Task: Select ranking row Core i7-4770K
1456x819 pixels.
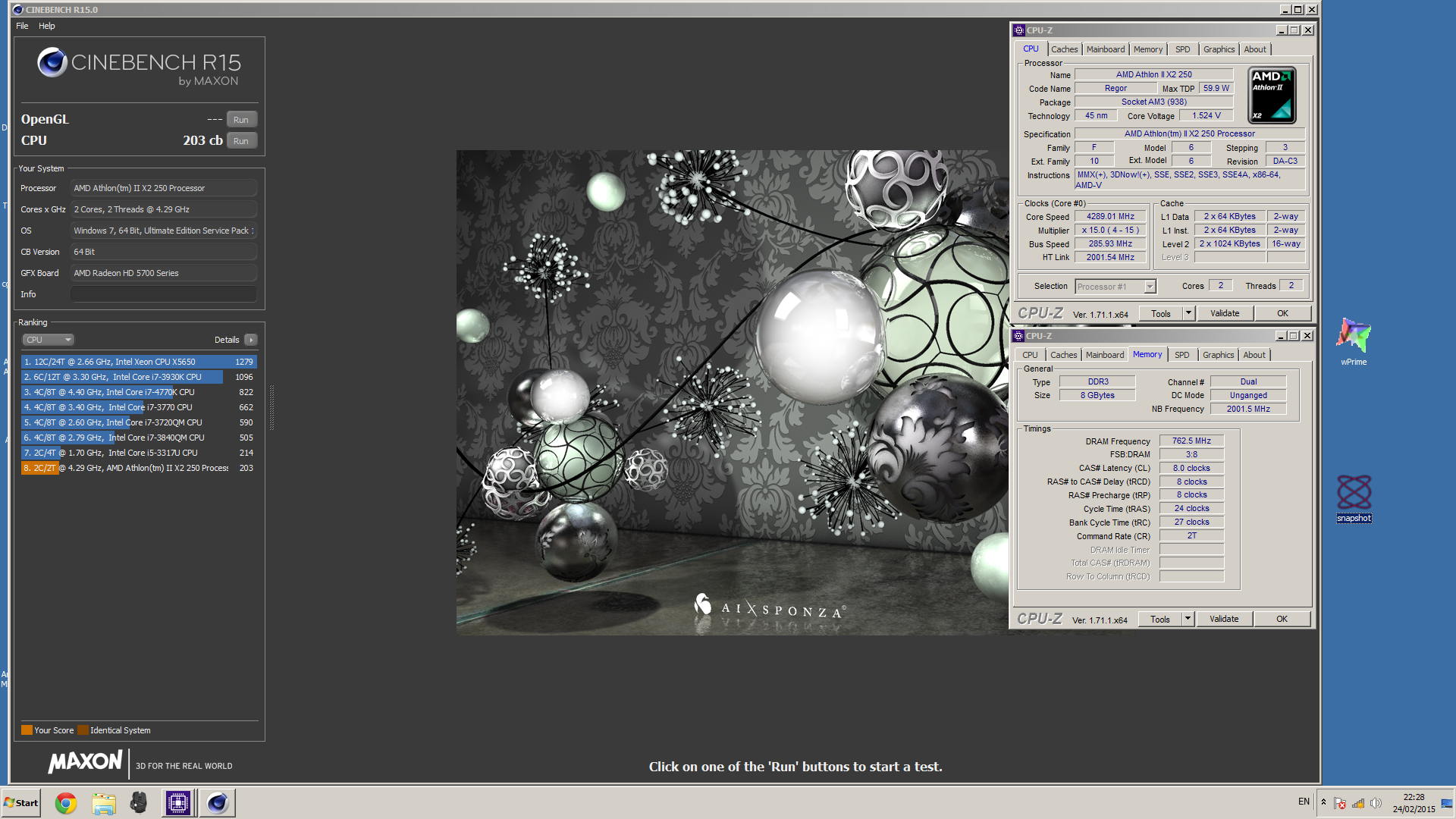Action: pyautogui.click(x=139, y=392)
